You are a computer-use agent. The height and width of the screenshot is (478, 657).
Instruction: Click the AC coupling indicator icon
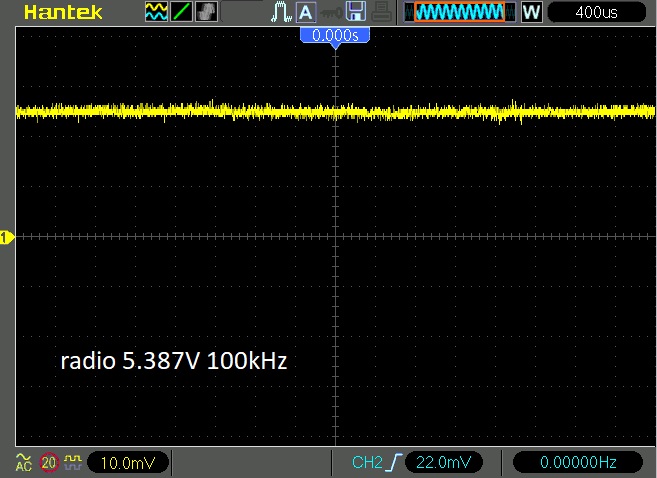point(23,462)
